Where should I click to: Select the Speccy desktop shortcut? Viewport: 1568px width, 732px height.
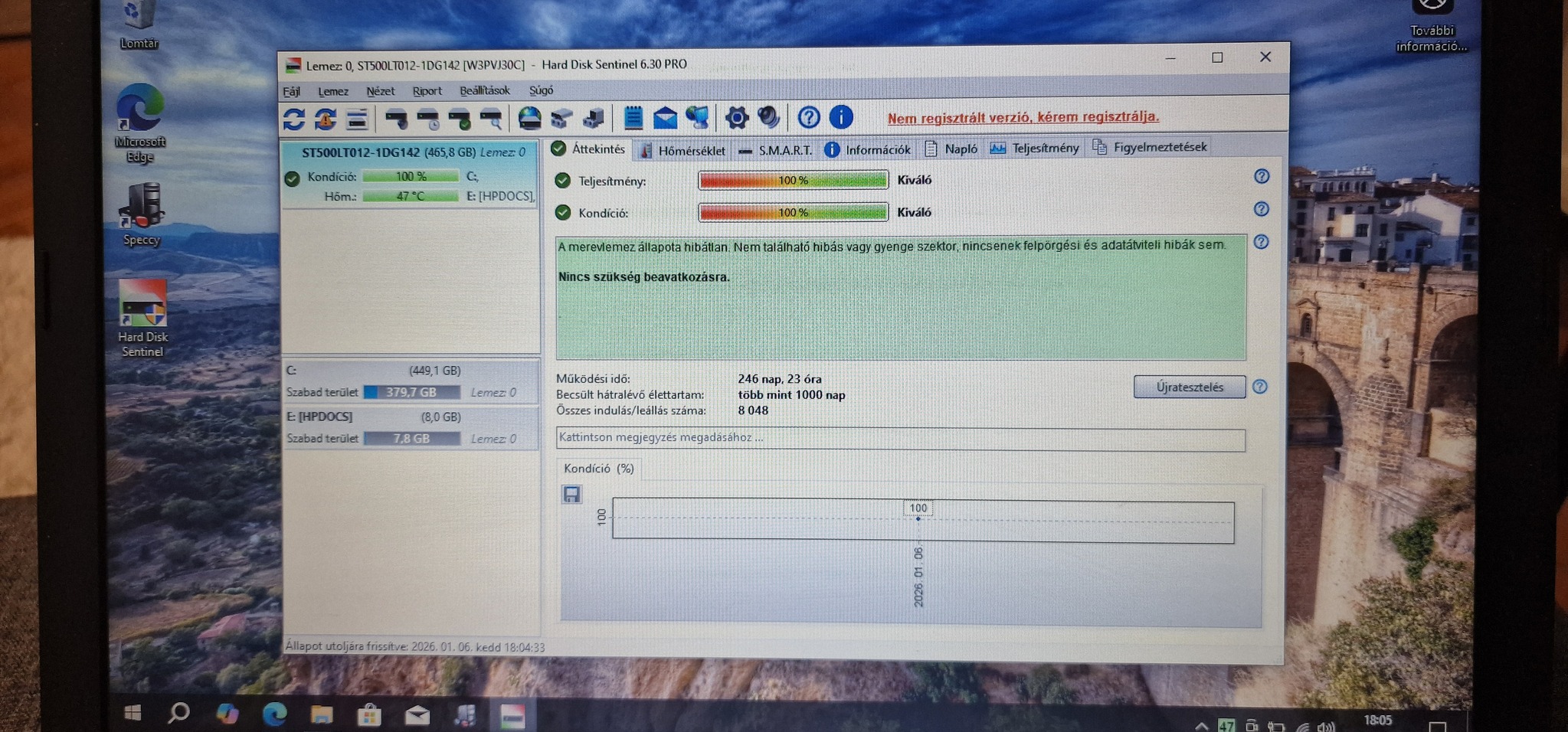coord(141,214)
